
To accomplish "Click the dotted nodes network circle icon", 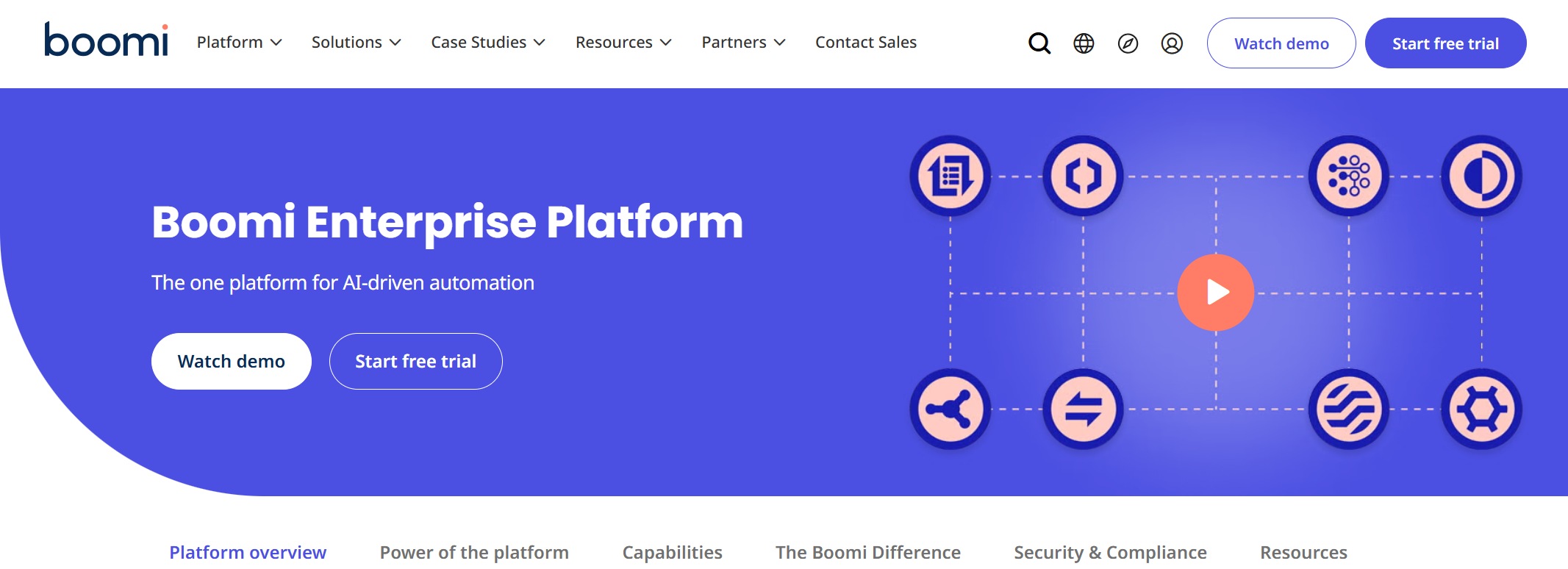I will tap(1349, 176).
